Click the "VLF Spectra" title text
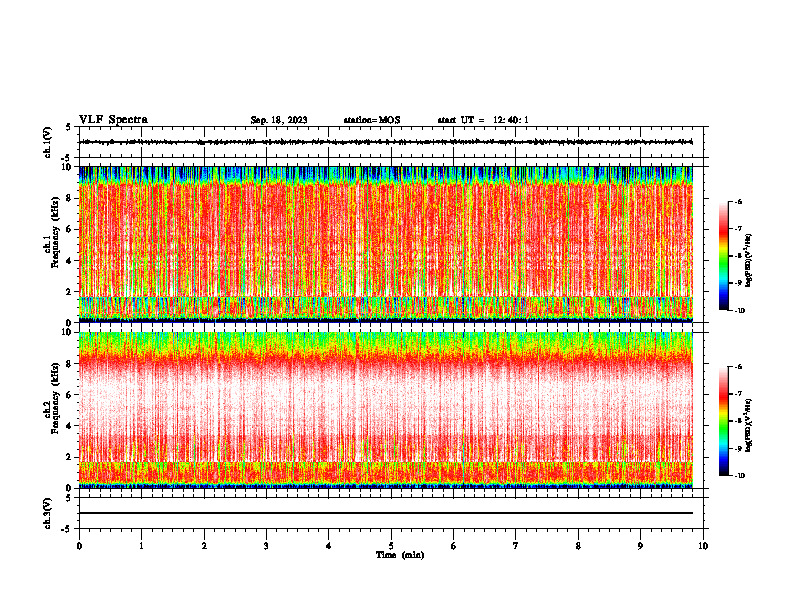The height and width of the screenshot is (612, 792). pos(113,120)
